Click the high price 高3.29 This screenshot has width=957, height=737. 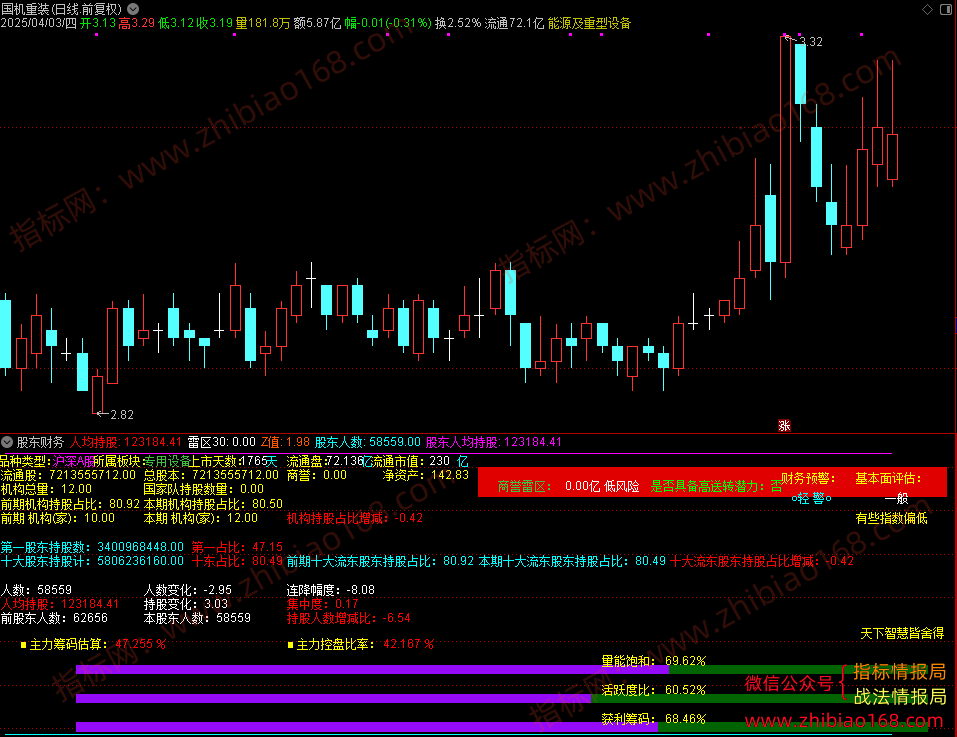[137, 23]
